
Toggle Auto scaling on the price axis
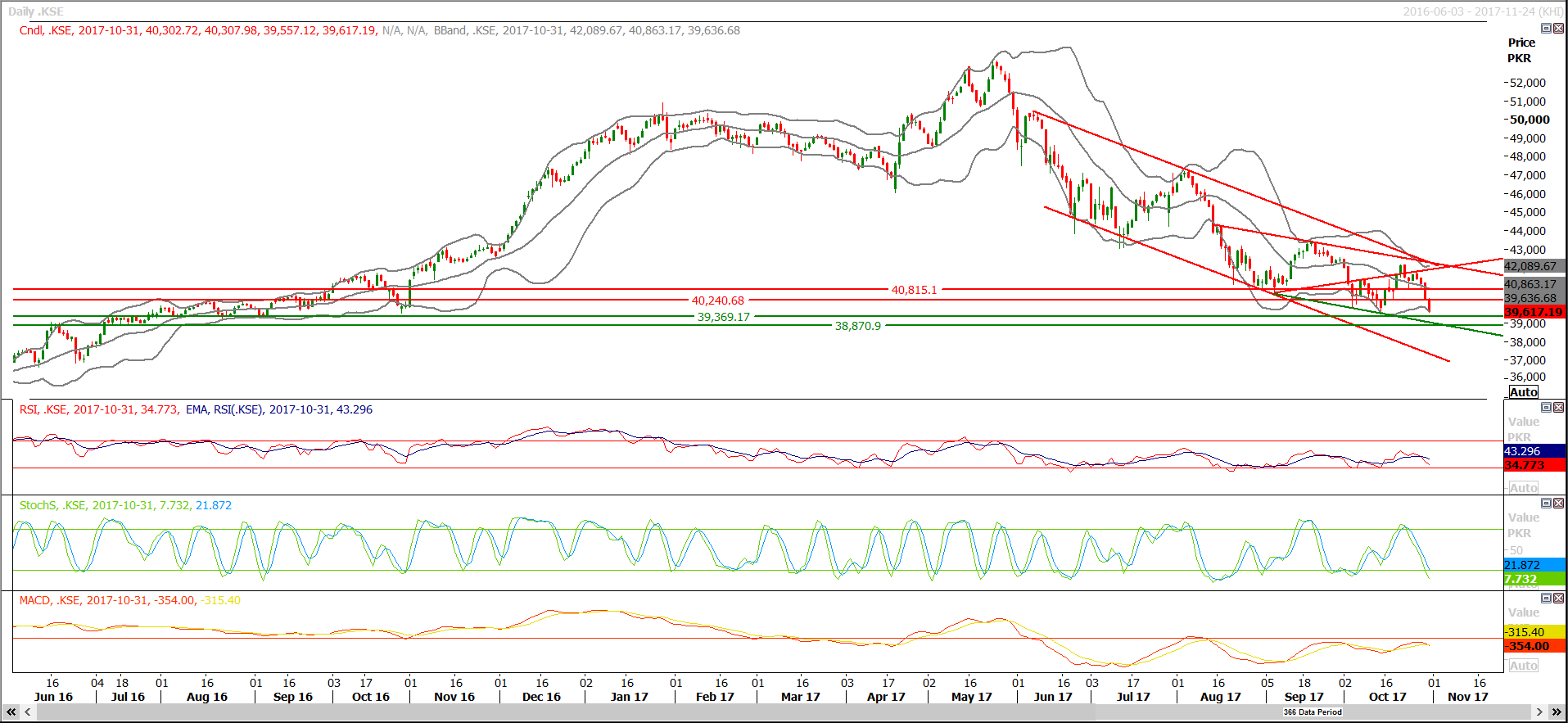click(1523, 392)
